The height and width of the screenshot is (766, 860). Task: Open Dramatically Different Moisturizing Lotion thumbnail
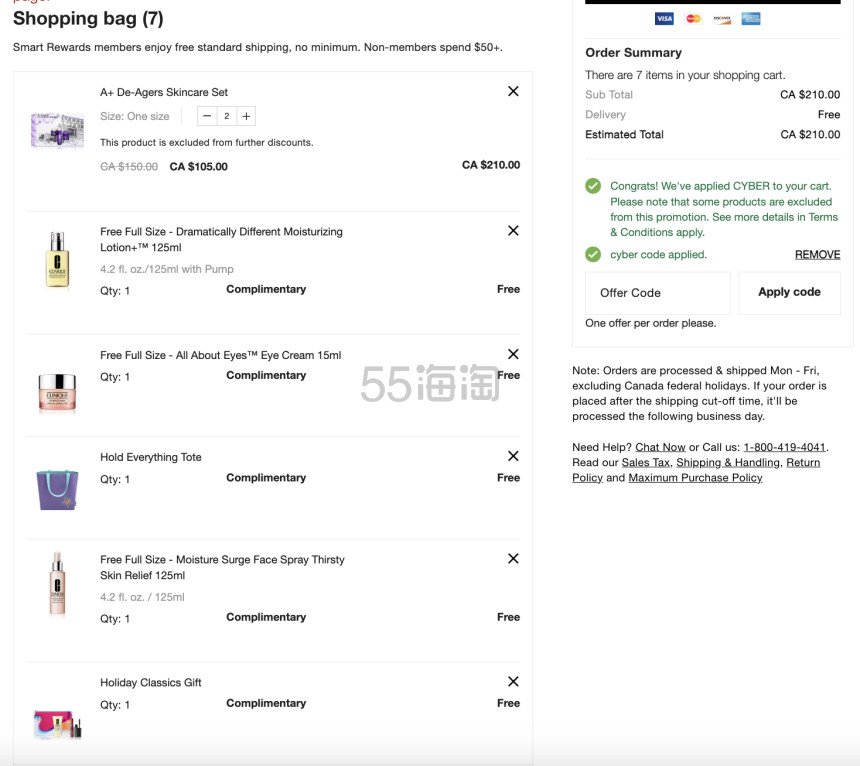(x=57, y=259)
